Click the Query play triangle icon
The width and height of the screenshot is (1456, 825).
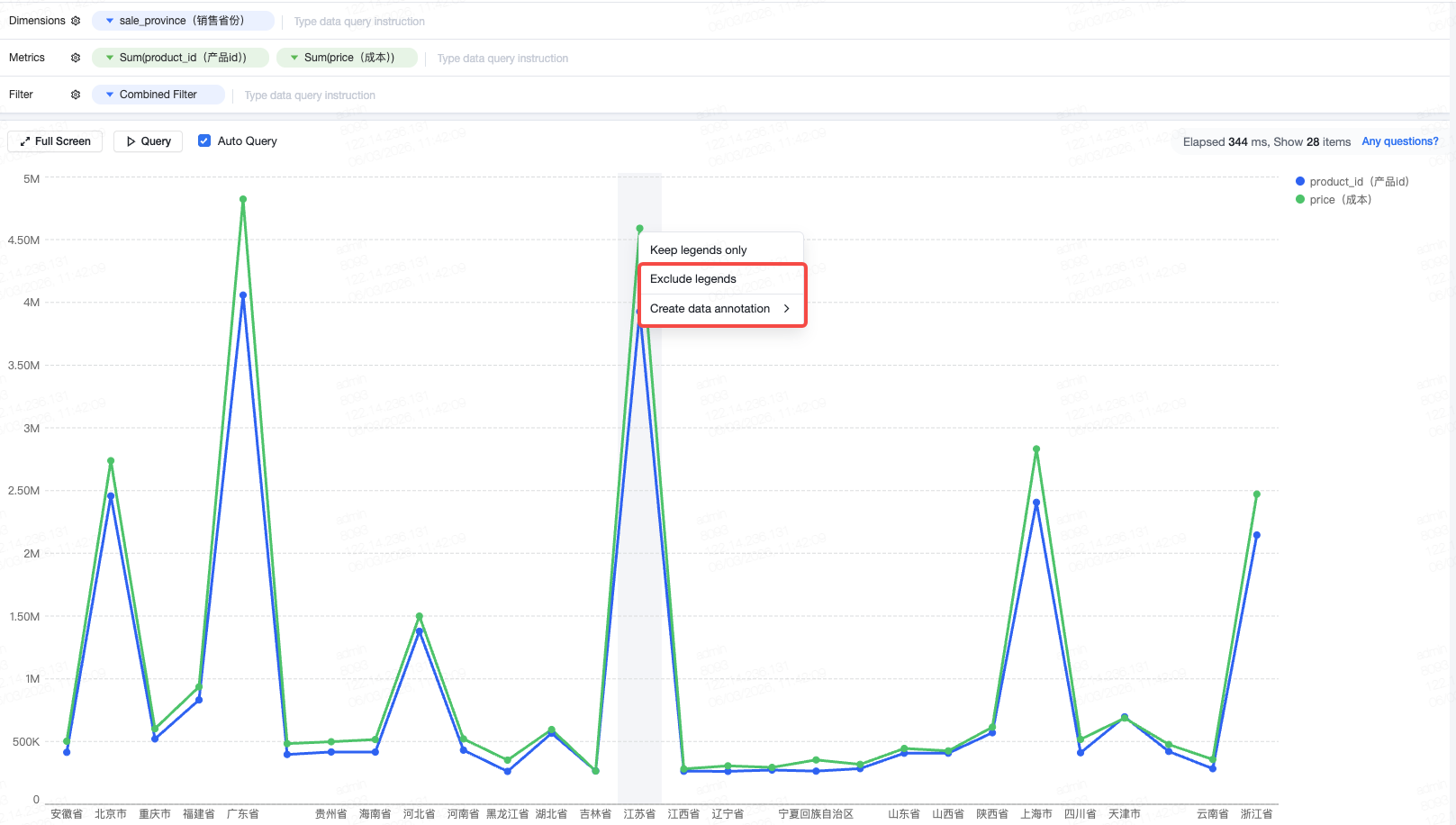click(131, 141)
